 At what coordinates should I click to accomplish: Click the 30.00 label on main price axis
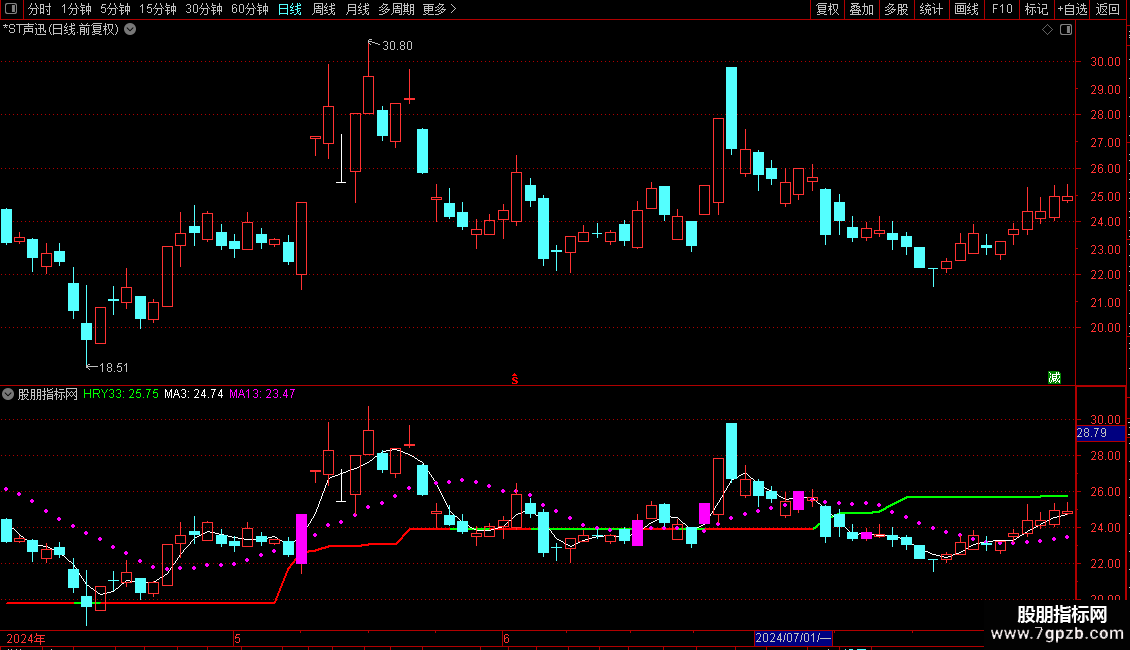point(1105,62)
